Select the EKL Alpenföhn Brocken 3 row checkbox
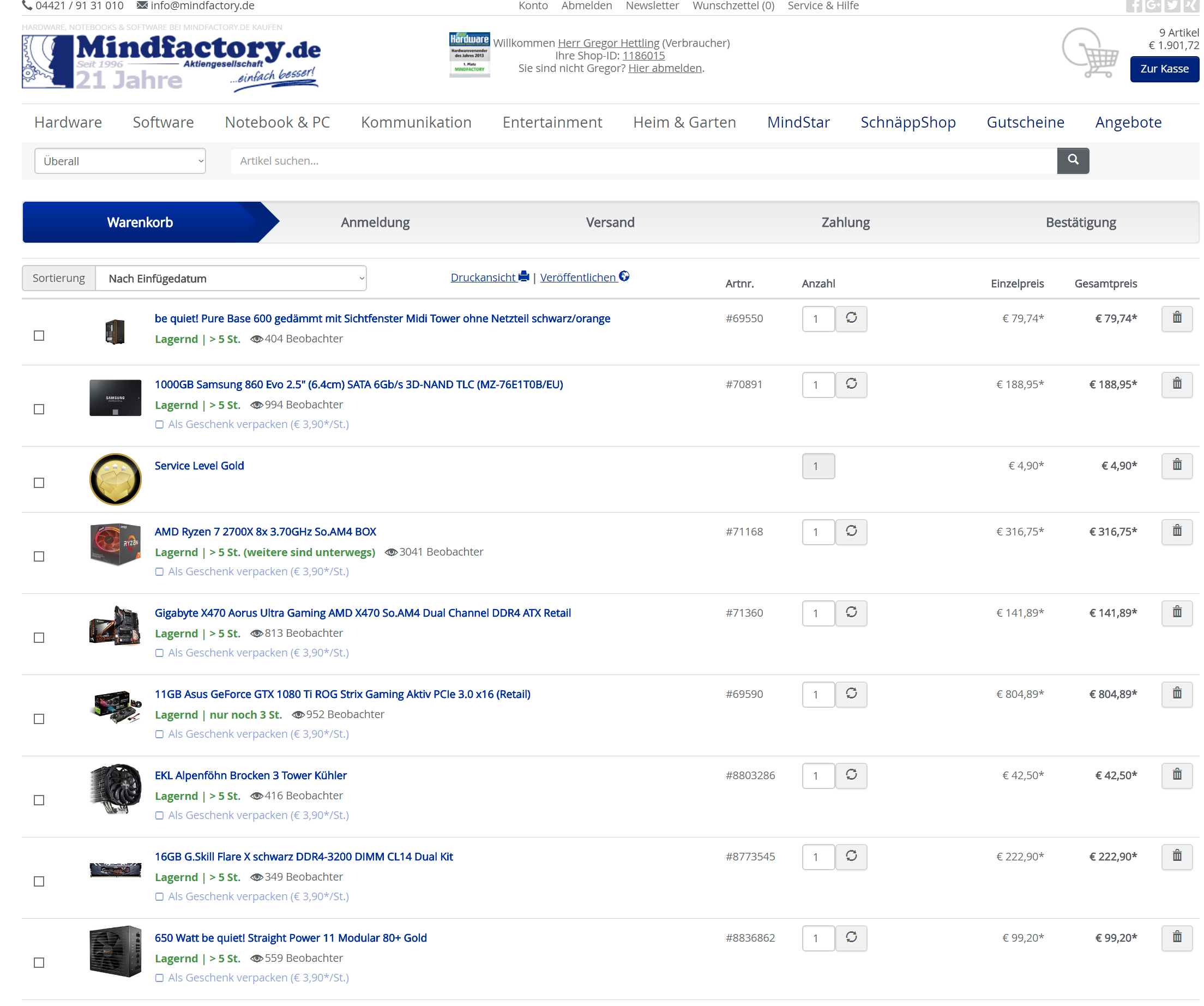 click(39, 800)
